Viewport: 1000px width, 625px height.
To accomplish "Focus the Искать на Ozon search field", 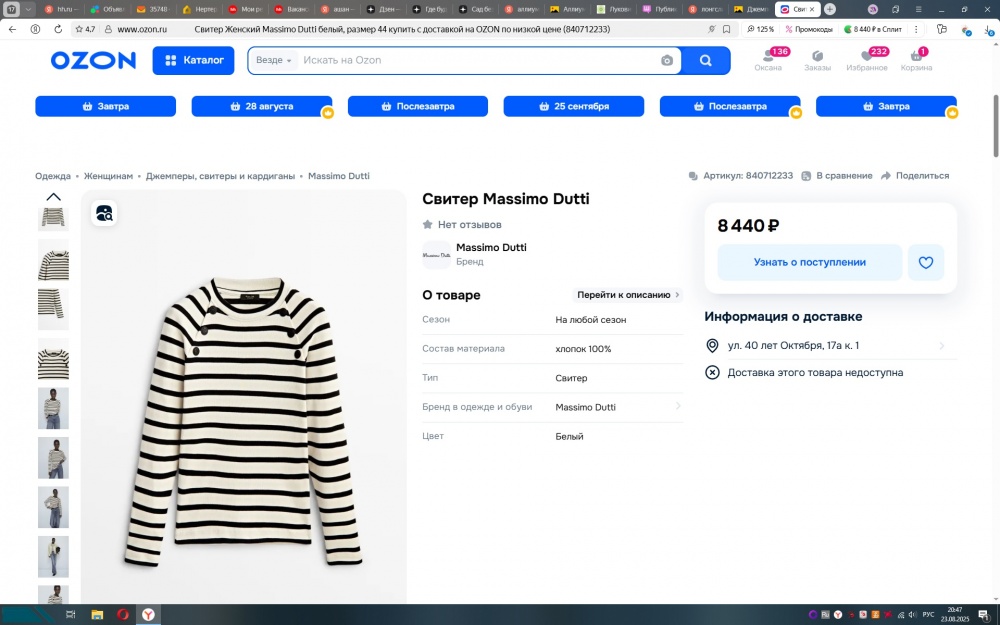I will click(478, 61).
